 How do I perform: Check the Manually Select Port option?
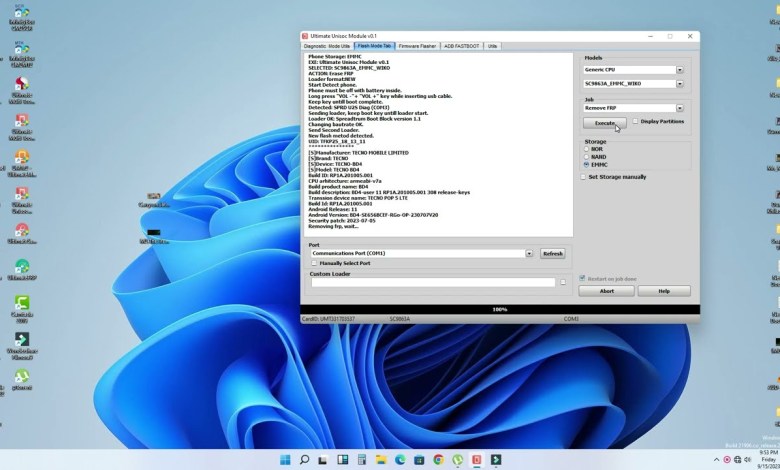[x=315, y=263]
